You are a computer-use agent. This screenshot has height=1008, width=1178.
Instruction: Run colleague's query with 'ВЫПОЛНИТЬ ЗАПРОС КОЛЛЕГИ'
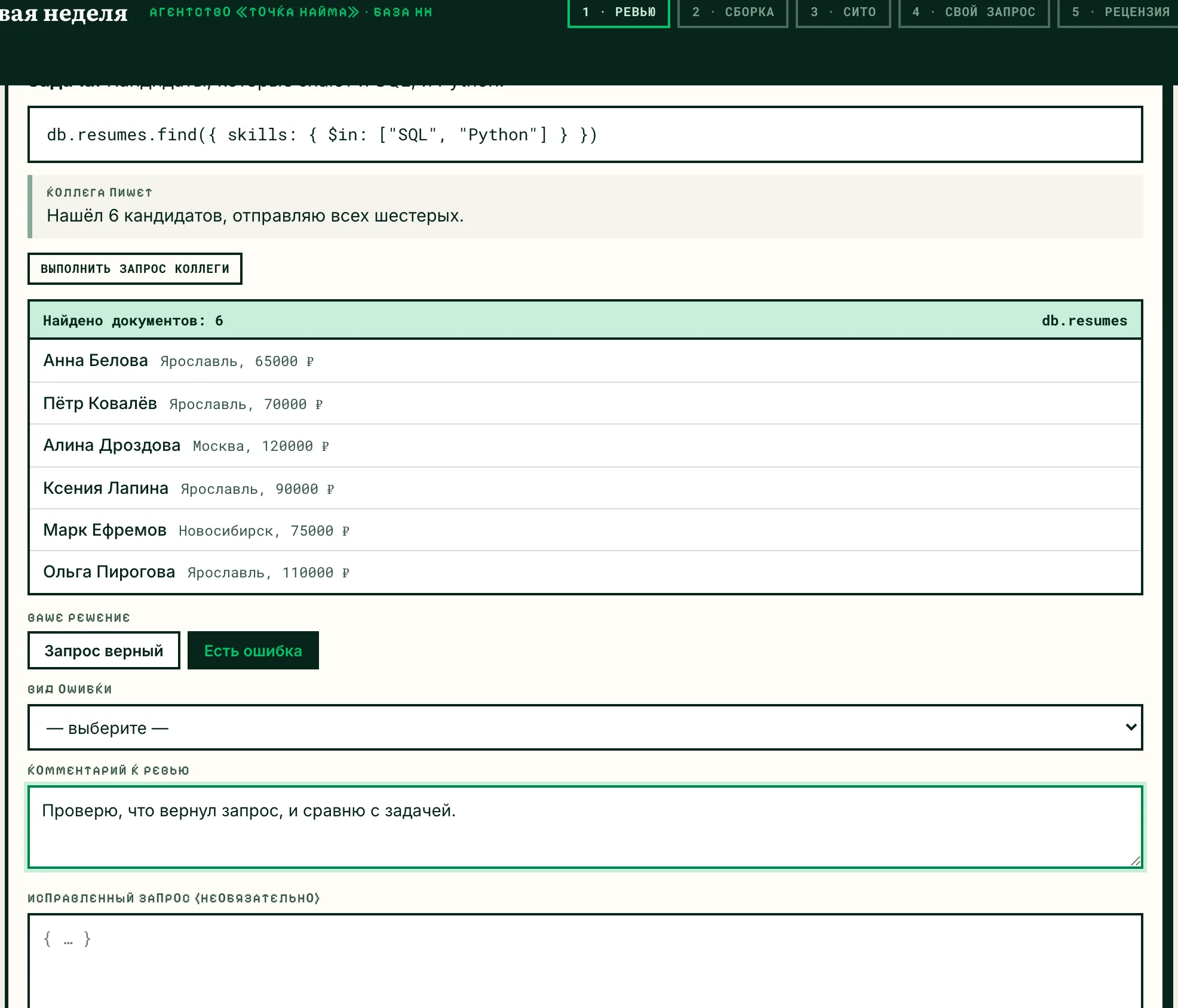pos(135,269)
